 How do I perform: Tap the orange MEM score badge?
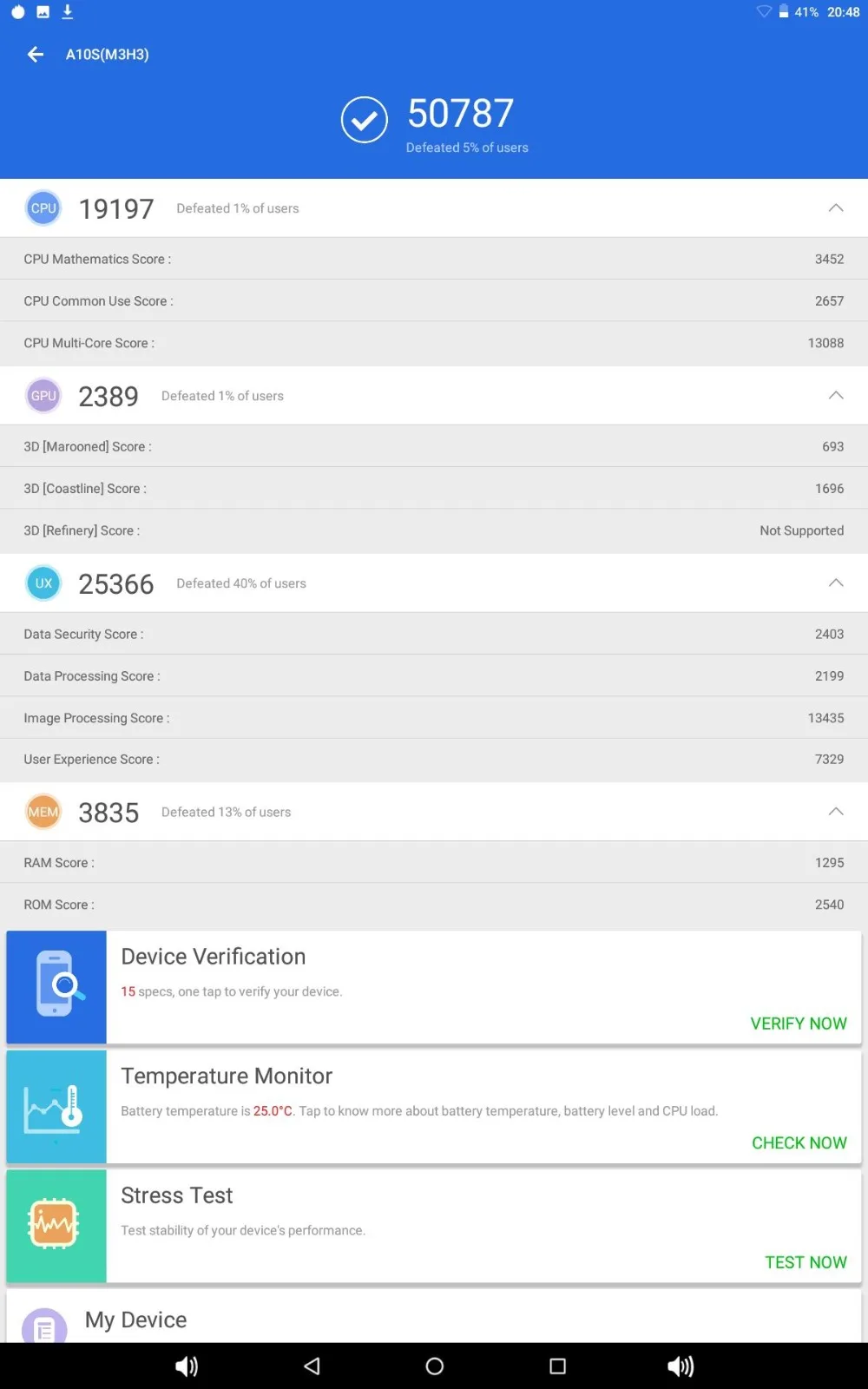pyautogui.click(x=43, y=812)
